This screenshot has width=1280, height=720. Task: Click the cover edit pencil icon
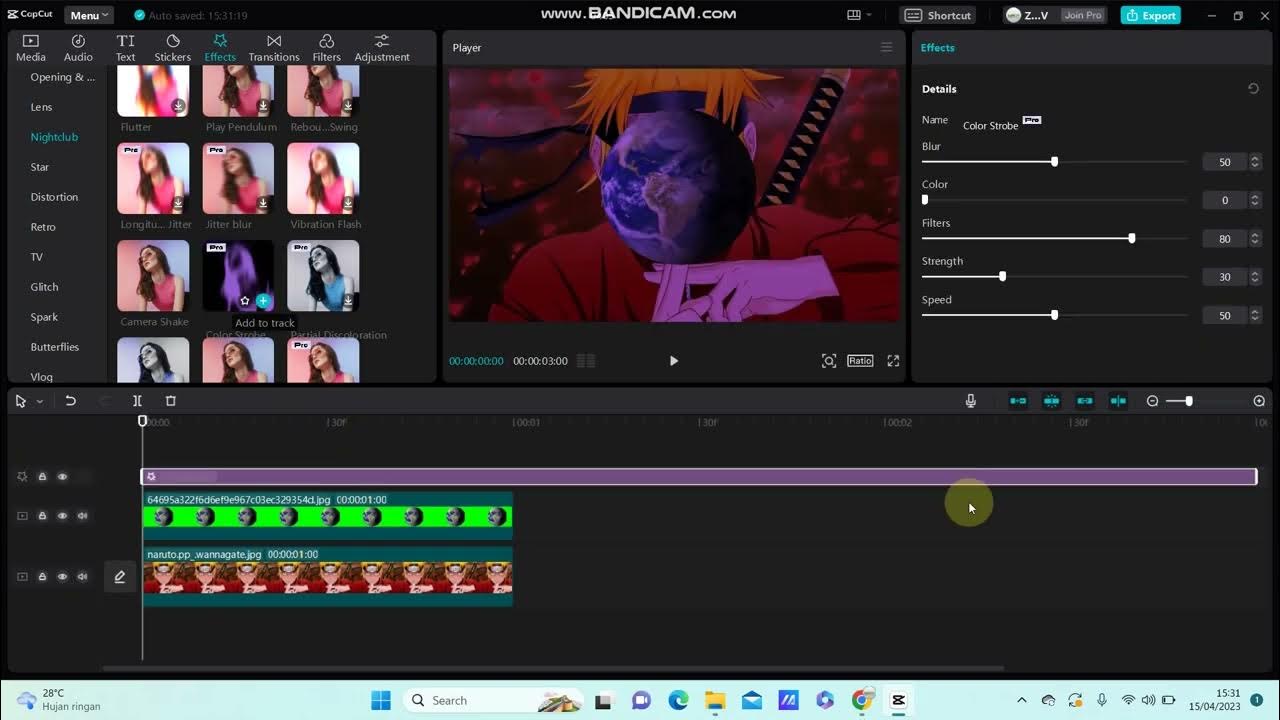pyautogui.click(x=120, y=577)
